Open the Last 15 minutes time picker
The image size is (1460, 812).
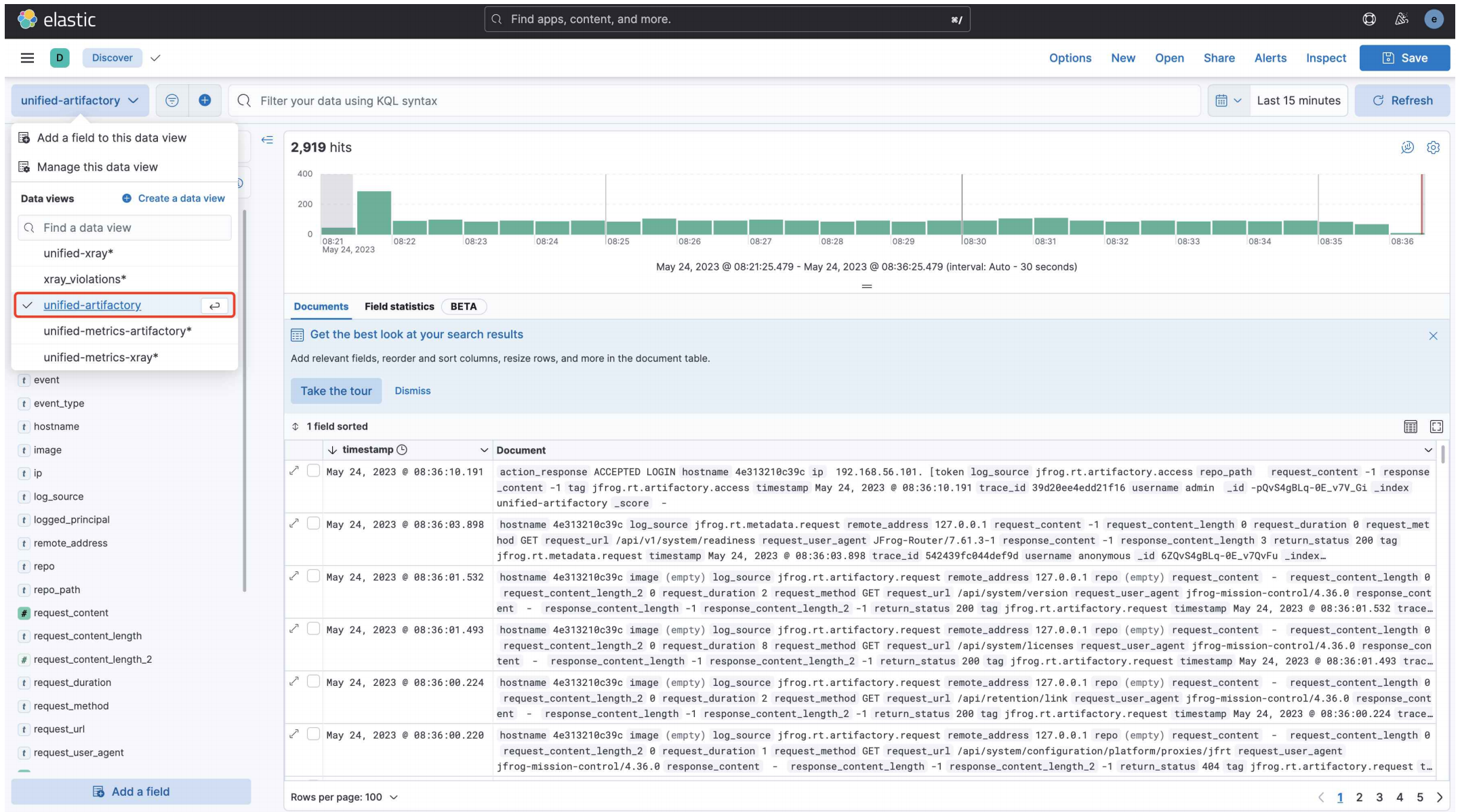(1299, 100)
